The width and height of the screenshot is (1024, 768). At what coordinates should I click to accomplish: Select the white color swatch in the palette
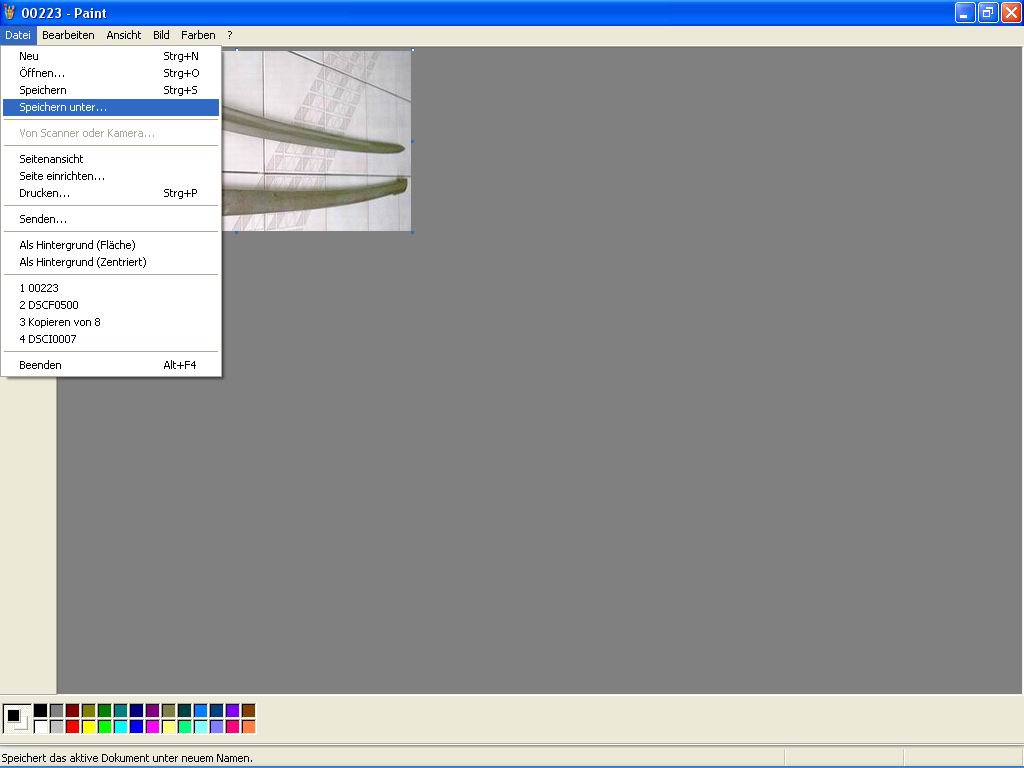point(40,727)
